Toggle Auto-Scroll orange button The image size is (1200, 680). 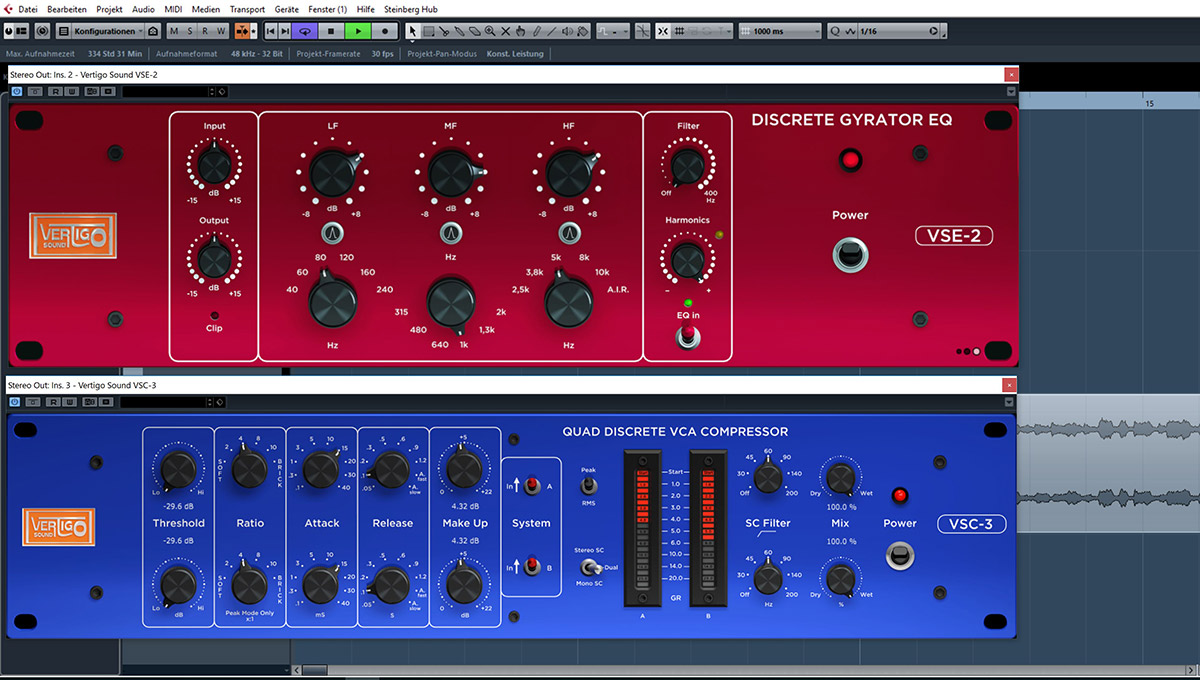click(241, 31)
